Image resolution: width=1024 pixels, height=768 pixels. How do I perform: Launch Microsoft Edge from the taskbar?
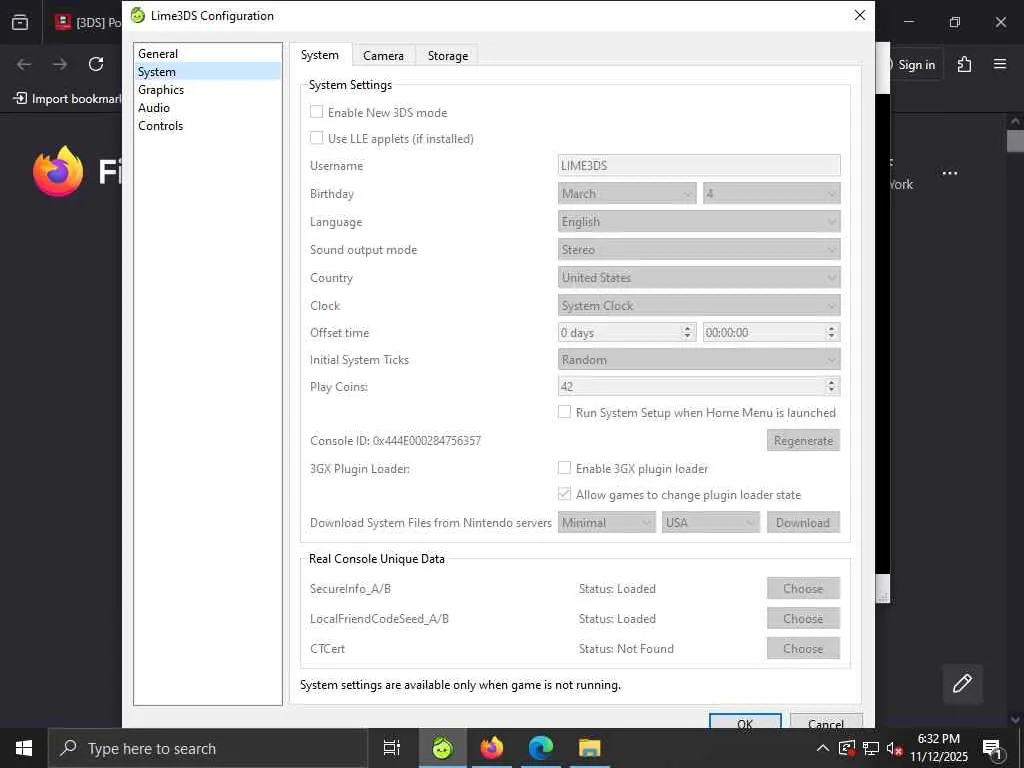[x=541, y=748]
